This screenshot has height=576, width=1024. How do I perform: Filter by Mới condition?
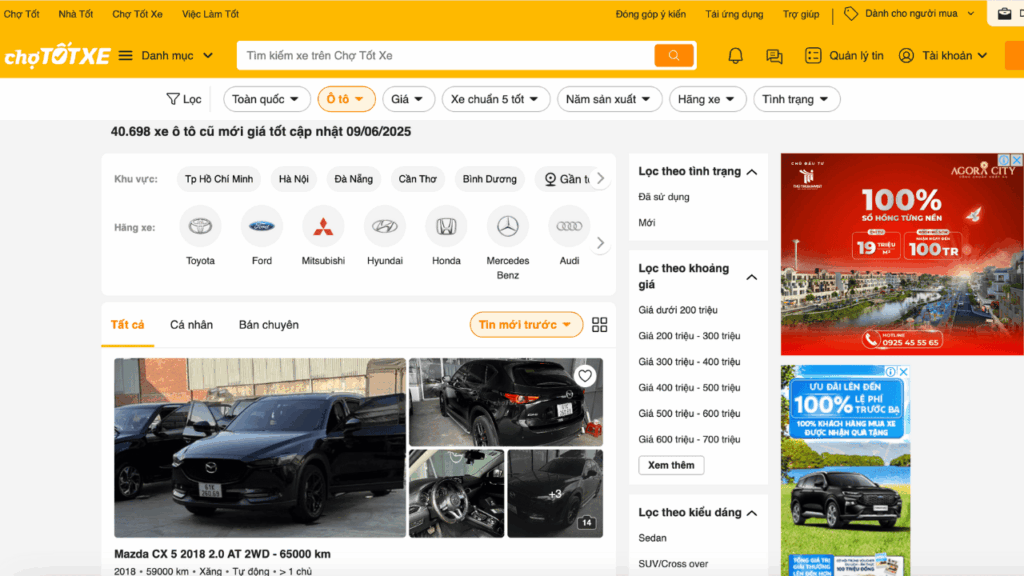[x=647, y=223]
